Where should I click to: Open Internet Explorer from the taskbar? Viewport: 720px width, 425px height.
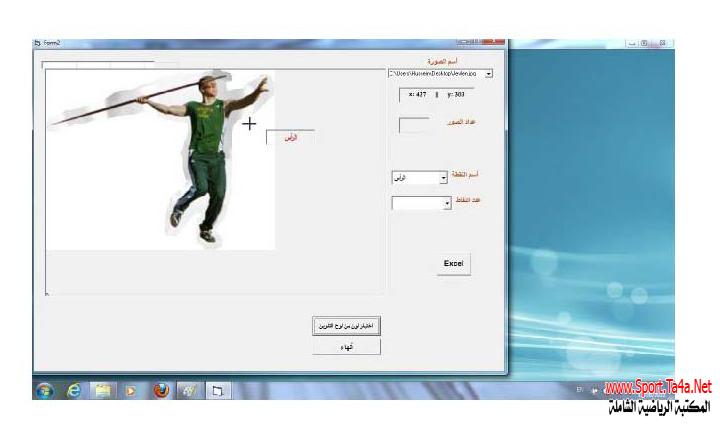[x=74, y=391]
